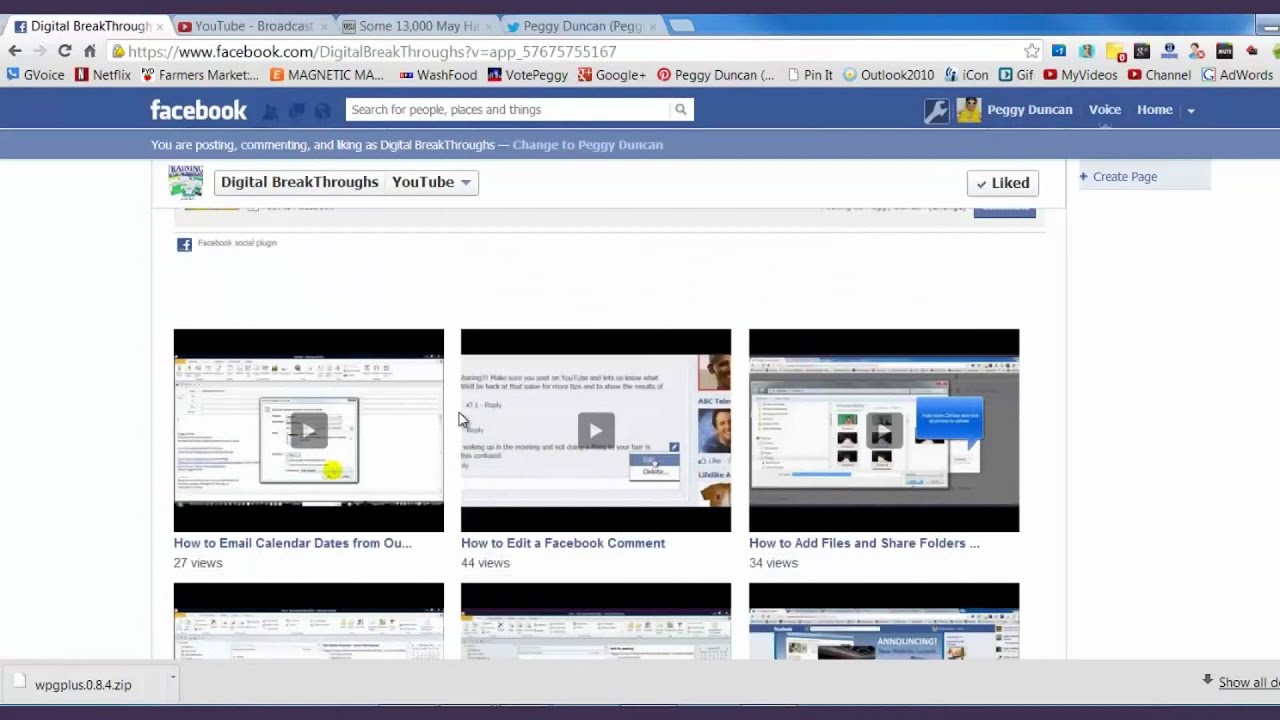Image resolution: width=1280 pixels, height=720 pixels.
Task: Click the Create Page link
Action: coord(1125,177)
